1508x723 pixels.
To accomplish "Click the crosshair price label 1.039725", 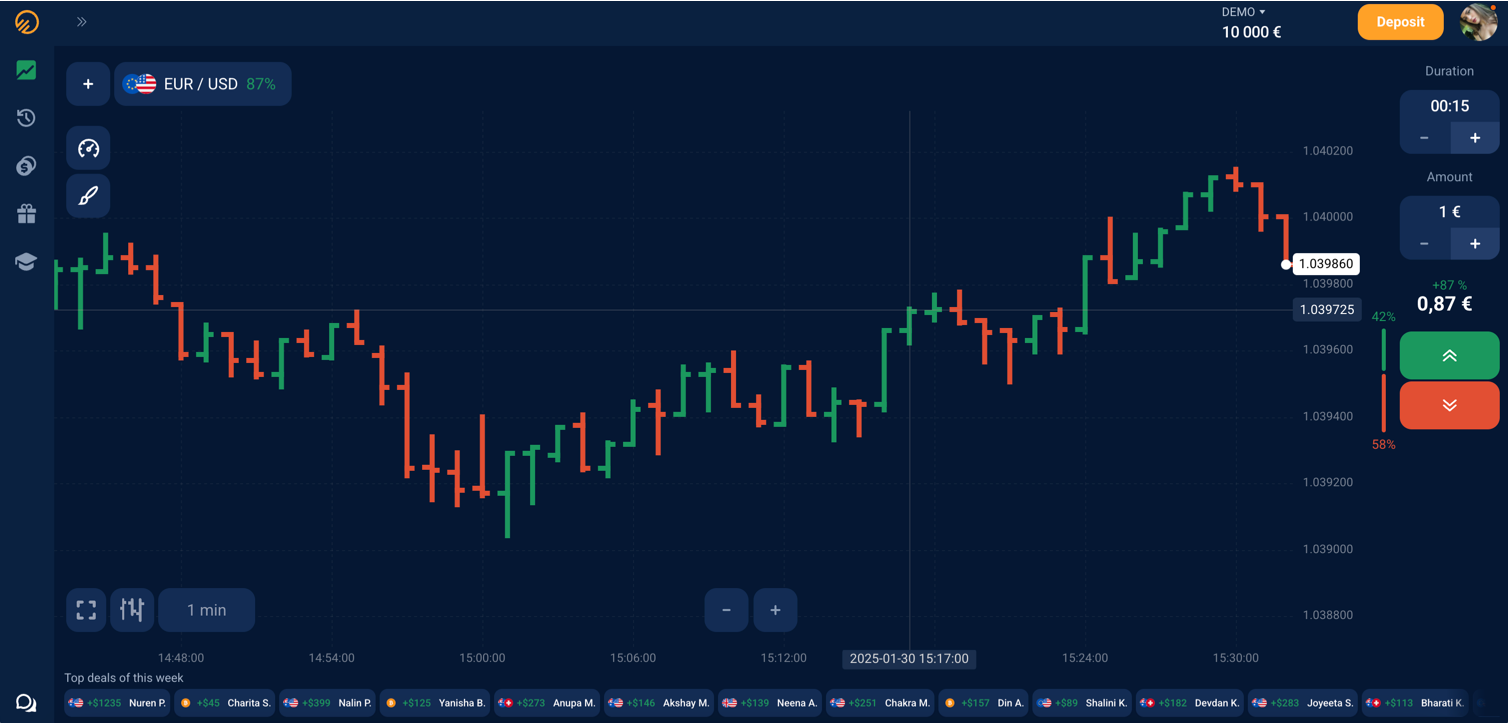I will (x=1327, y=310).
